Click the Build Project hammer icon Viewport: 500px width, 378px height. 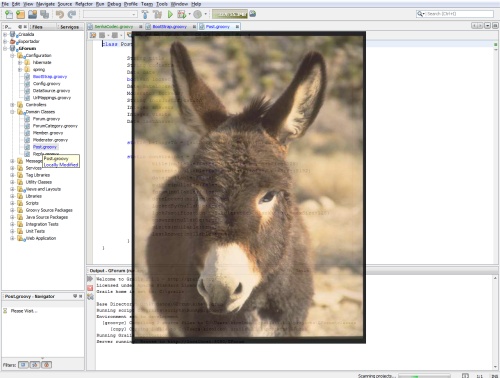click(145, 14)
